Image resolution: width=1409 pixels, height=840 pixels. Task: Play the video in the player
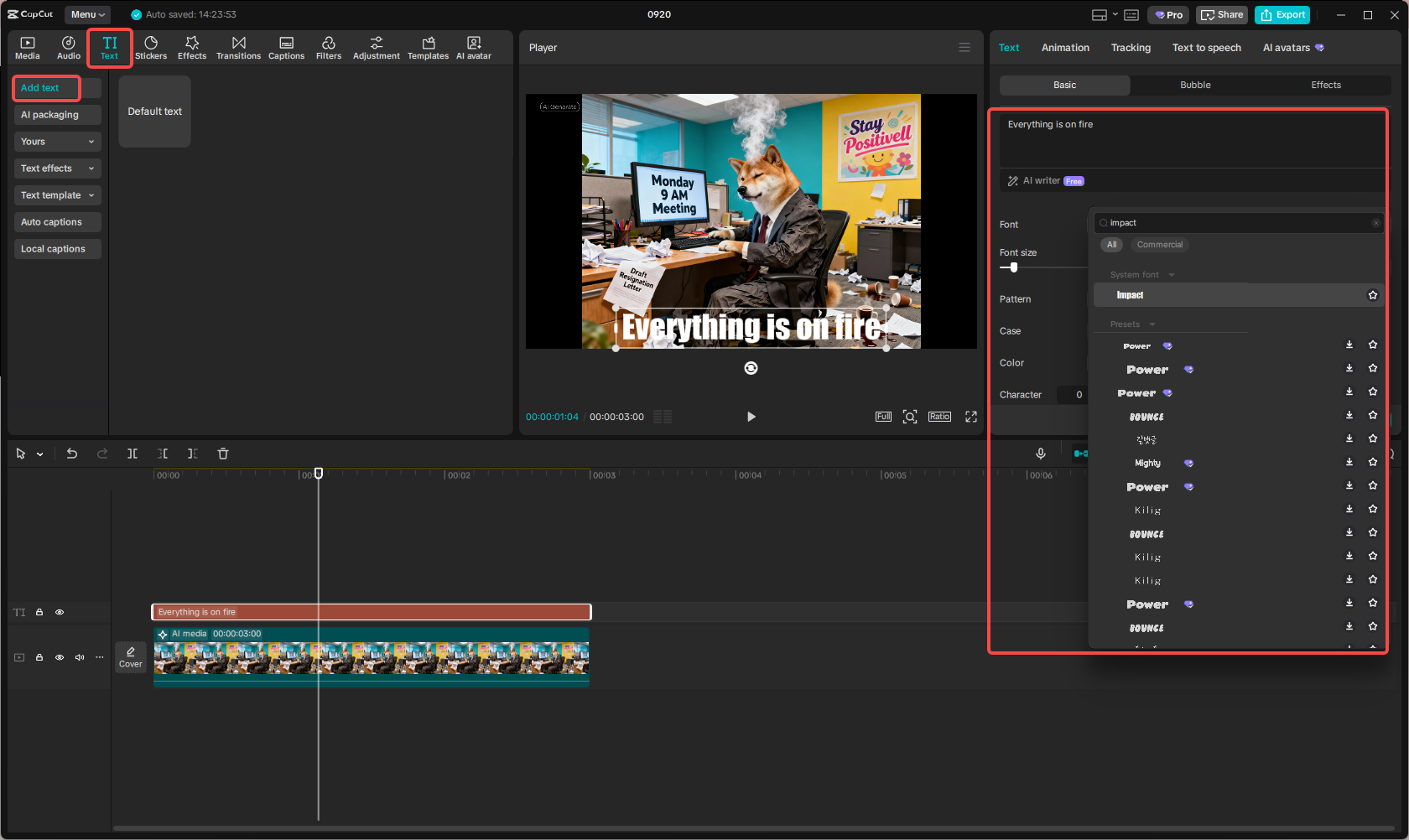point(751,417)
